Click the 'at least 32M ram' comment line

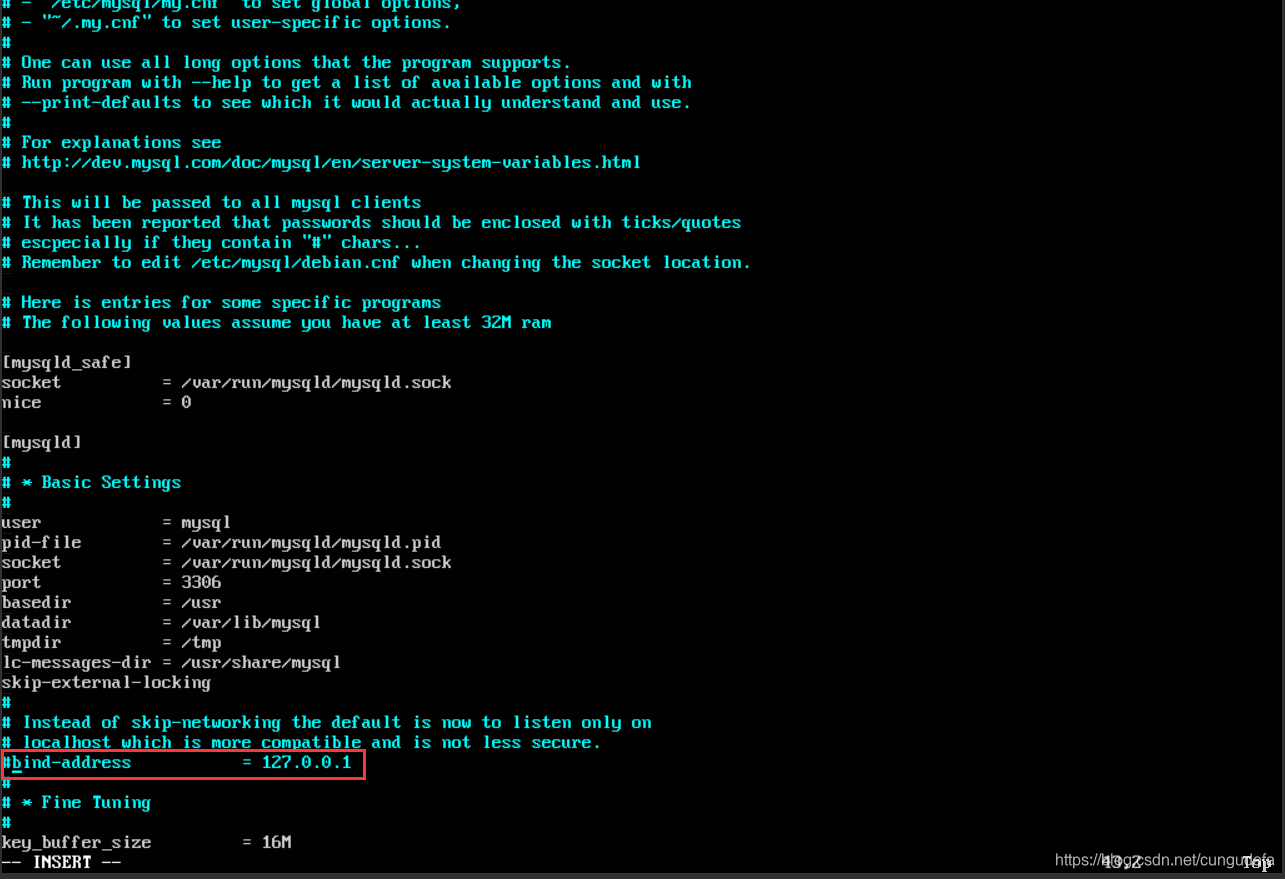[x=277, y=323]
